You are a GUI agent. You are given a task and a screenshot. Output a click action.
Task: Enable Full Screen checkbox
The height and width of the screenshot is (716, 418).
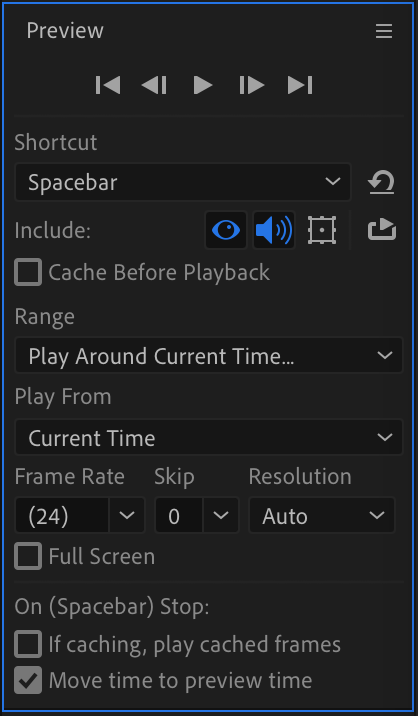tap(28, 556)
